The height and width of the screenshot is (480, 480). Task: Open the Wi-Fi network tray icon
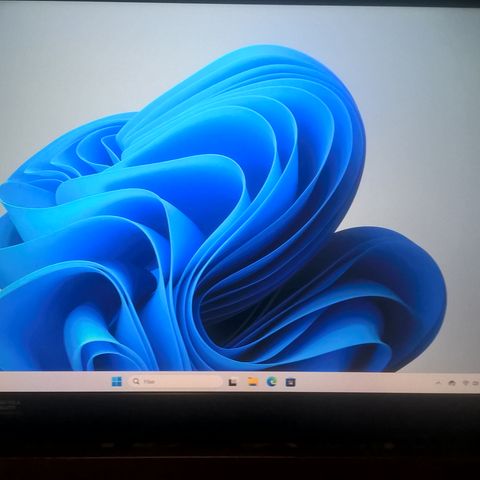coord(466,383)
